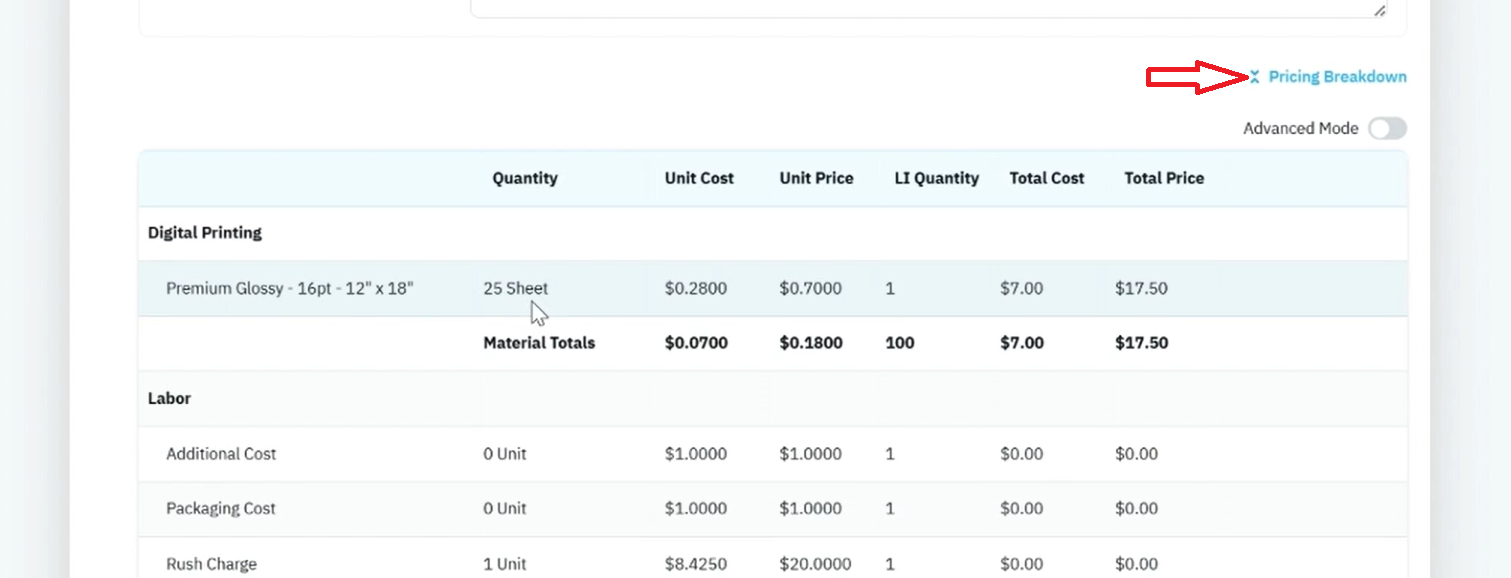
Task: Click the $0.1800 material totals unit price
Action: pyautogui.click(x=811, y=343)
